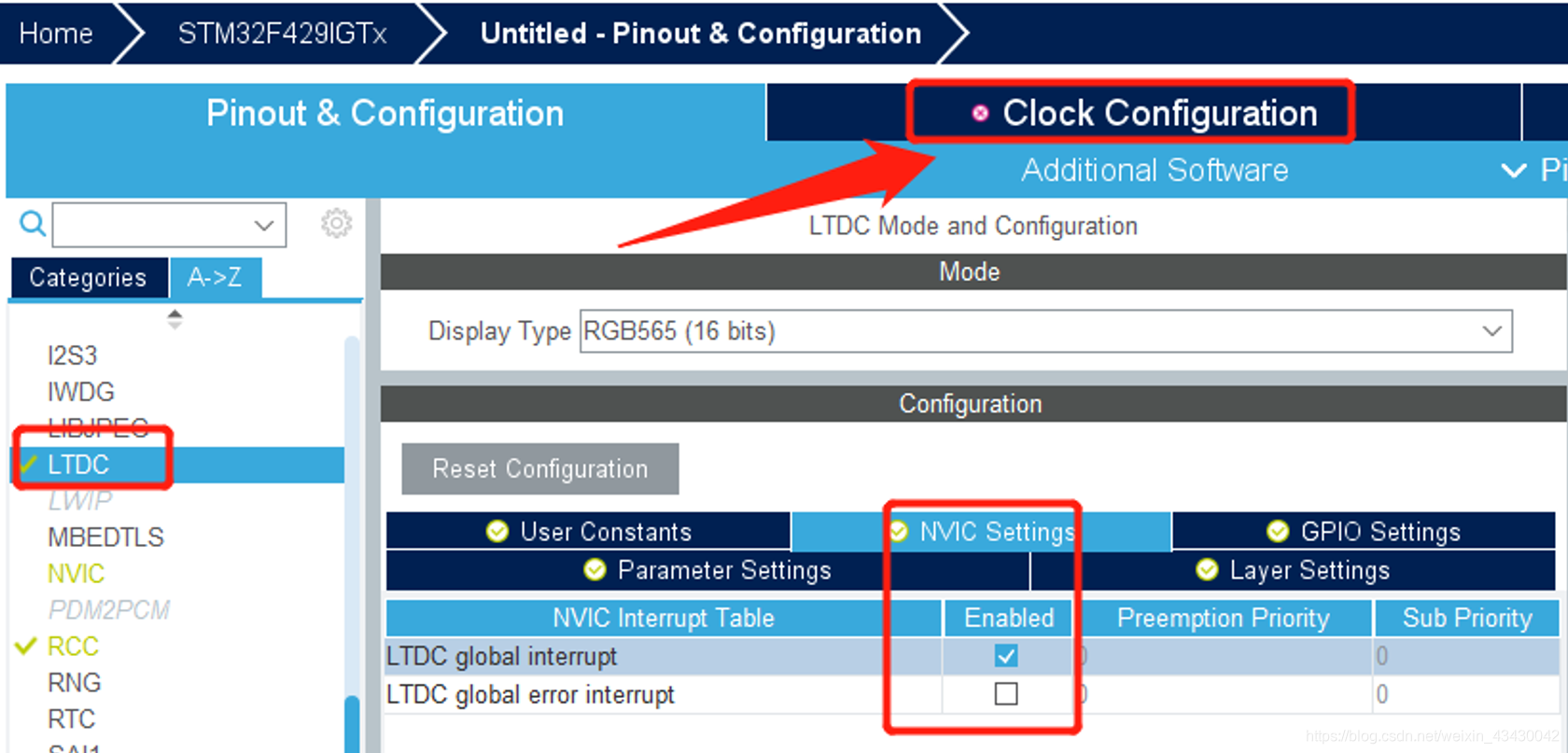Screen dimensions: 1568x753
Task: Open the settings gear icon
Action: point(336,223)
